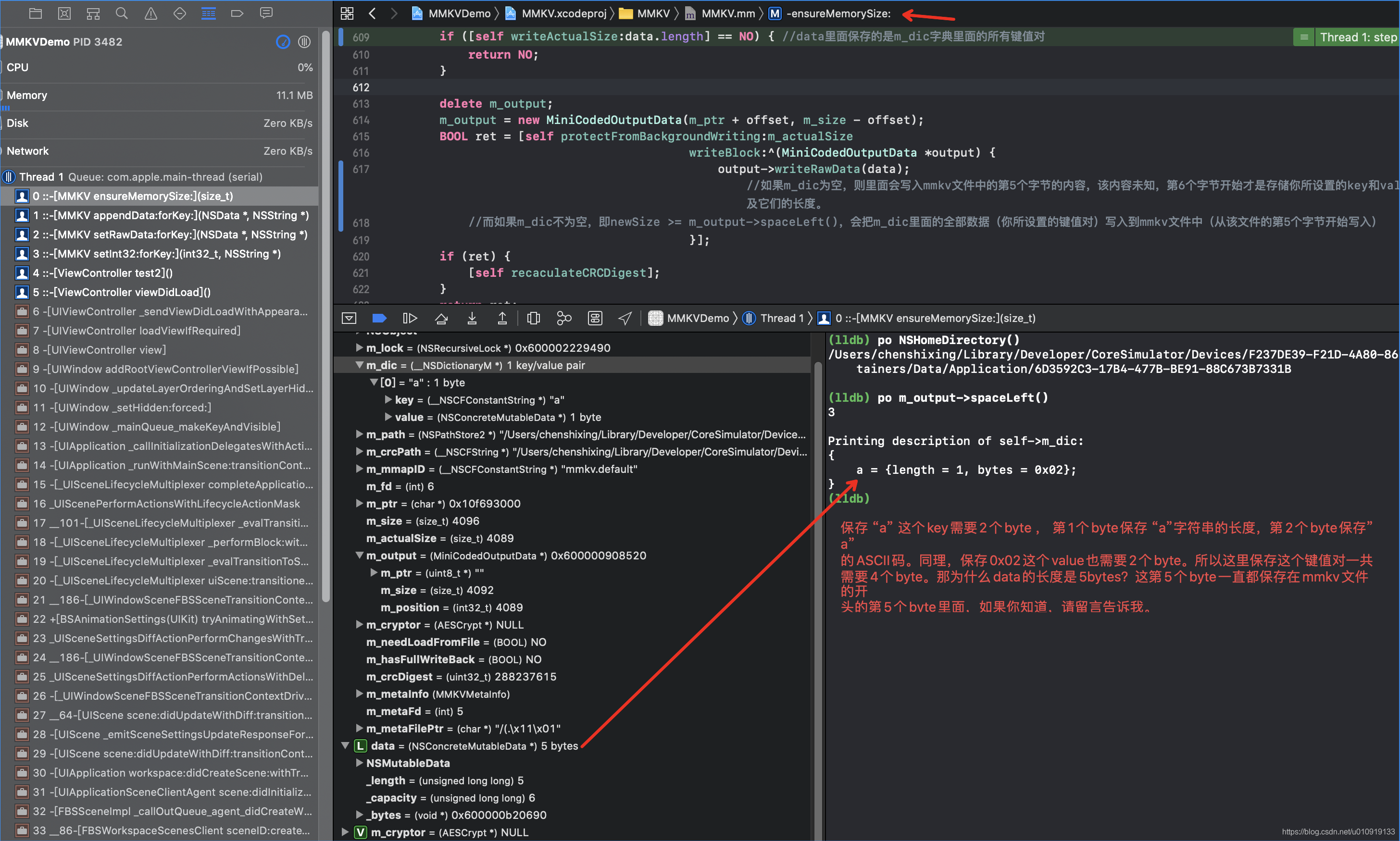Open Environment Overrides icon
Screen dimensions: 1400x841
pyautogui.click(x=595, y=319)
